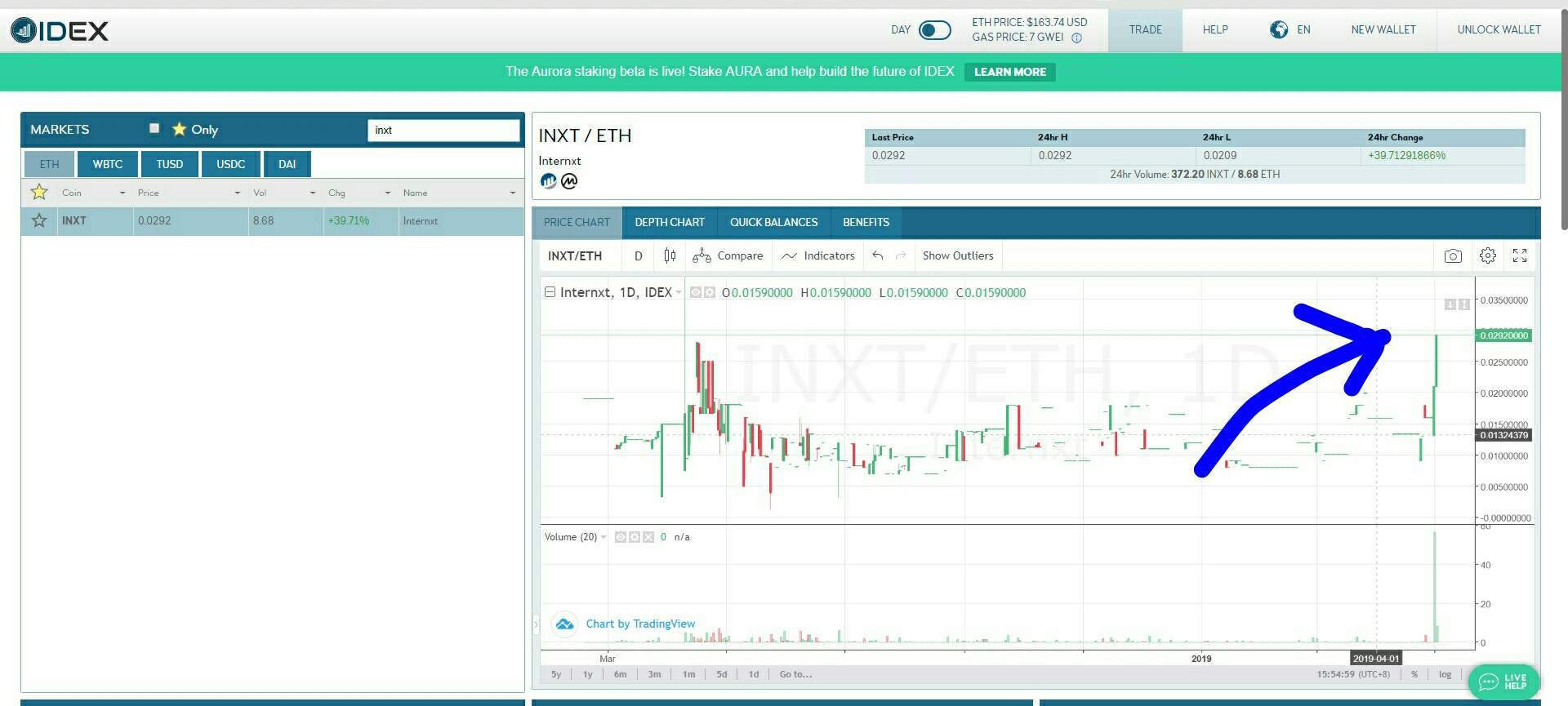Click the undo arrow in chart toolbar

[878, 256]
